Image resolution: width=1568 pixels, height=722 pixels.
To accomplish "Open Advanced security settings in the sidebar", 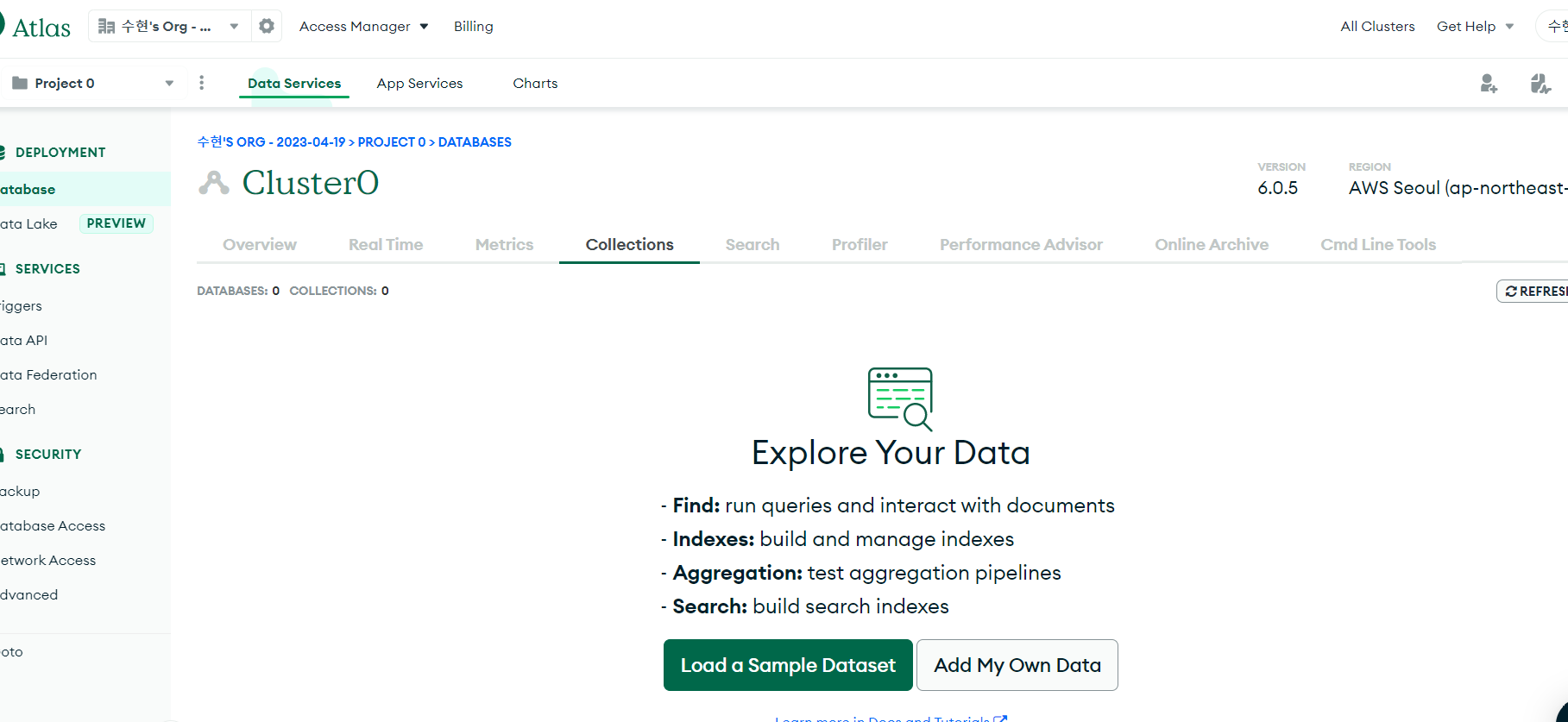I will coord(28,594).
